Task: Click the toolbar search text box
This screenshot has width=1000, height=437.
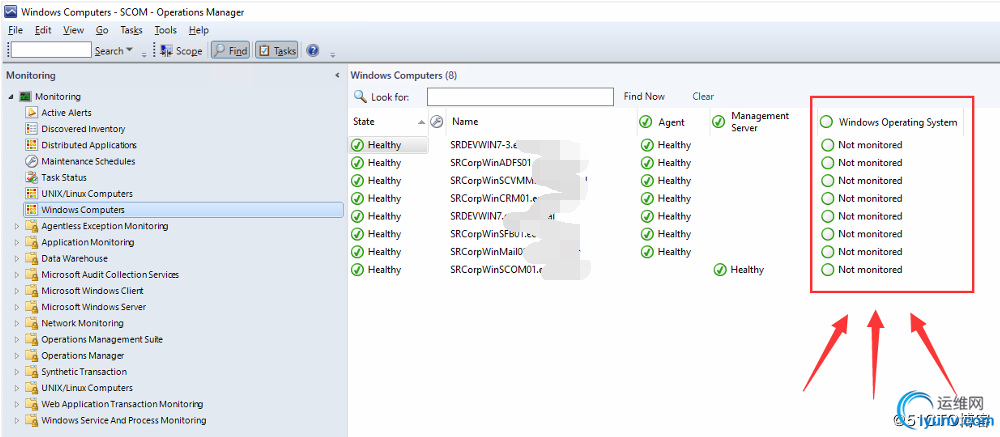Action: 51,50
